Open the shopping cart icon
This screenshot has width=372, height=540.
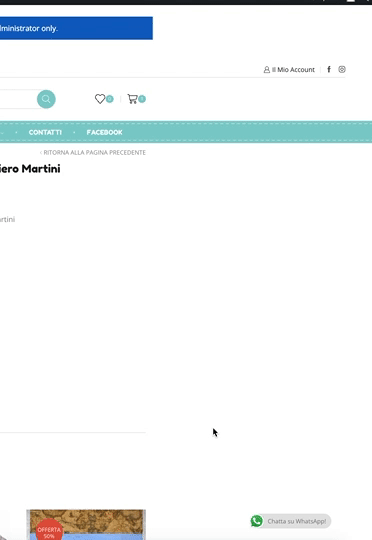tap(132, 99)
